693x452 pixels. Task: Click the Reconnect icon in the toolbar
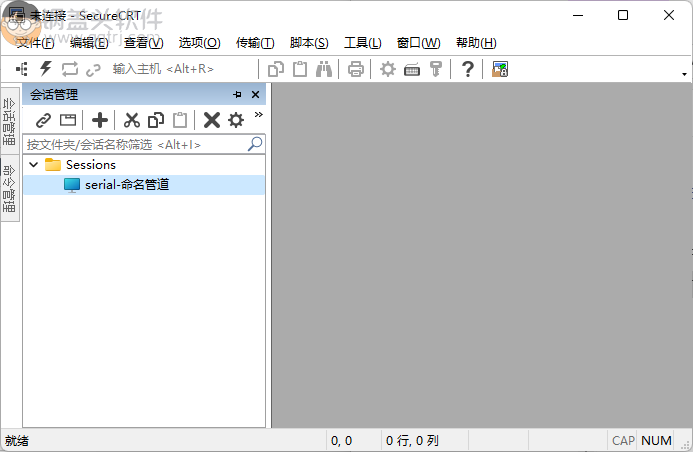[x=69, y=69]
